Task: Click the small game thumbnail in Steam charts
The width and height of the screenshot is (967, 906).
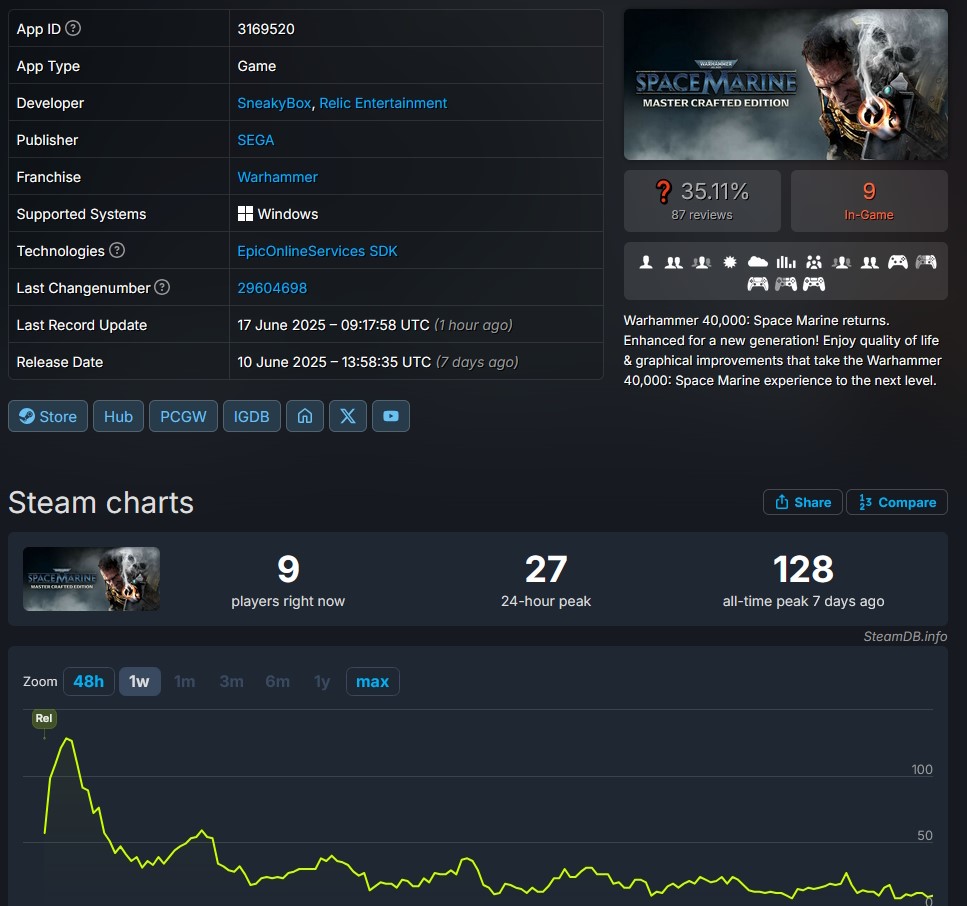Action: (91, 579)
